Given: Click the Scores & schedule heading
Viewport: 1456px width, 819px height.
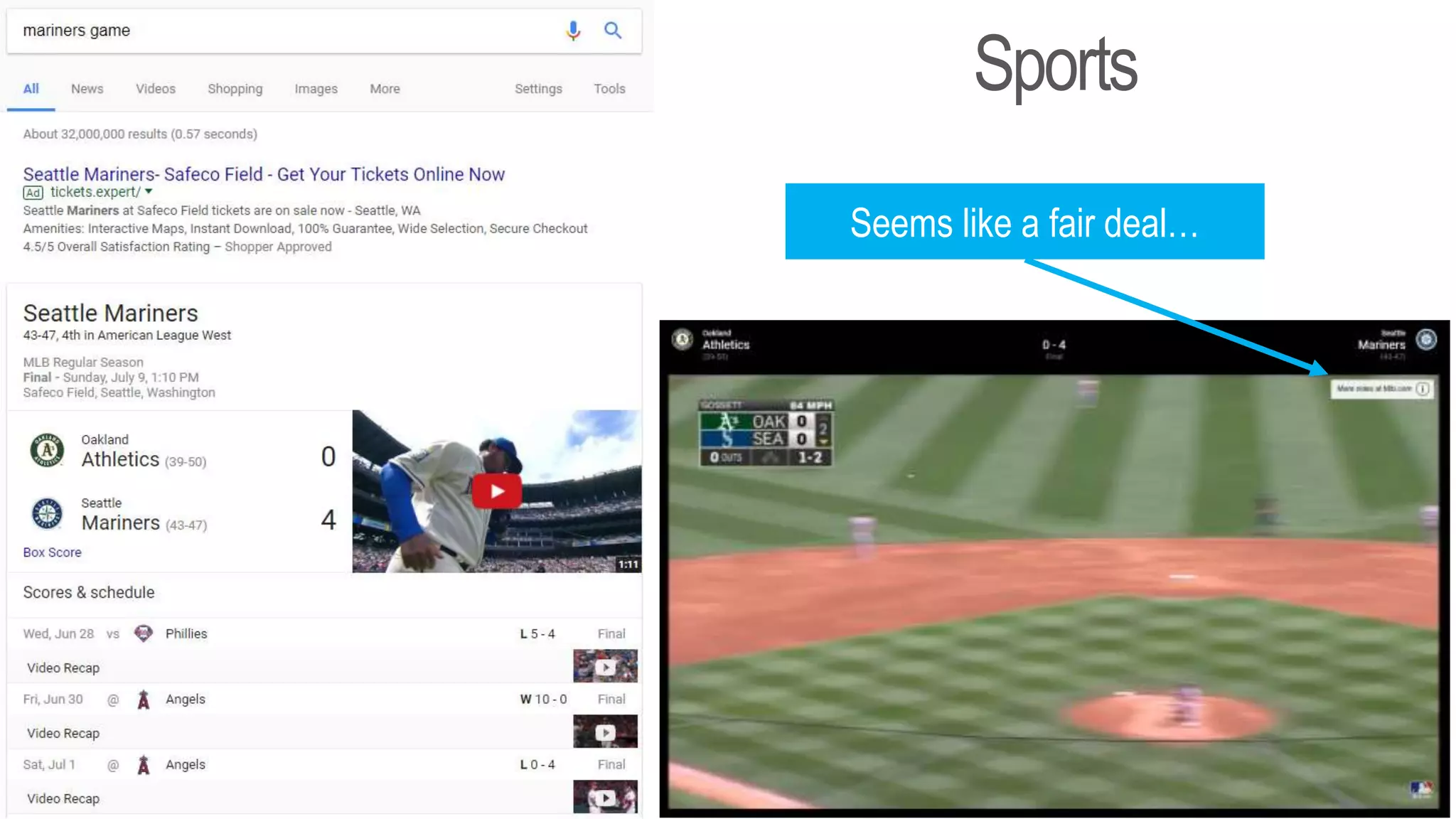Looking at the screenshot, I should pyautogui.click(x=89, y=592).
